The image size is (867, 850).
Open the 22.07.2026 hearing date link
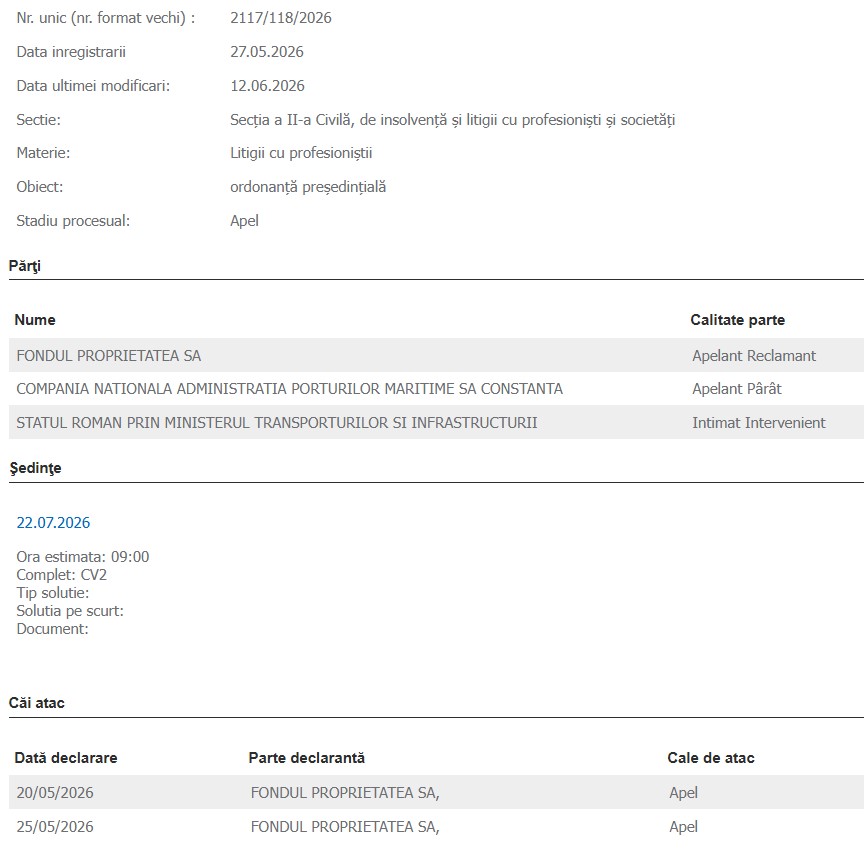(53, 523)
